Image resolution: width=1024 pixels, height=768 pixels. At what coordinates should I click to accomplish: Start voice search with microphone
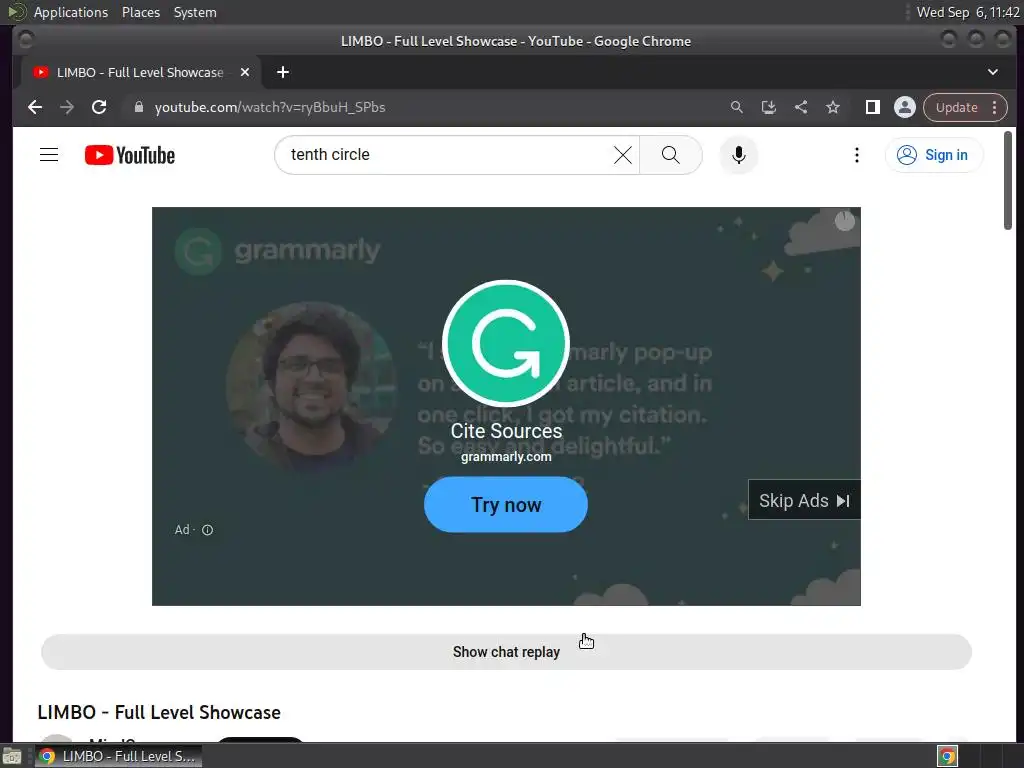coord(739,155)
